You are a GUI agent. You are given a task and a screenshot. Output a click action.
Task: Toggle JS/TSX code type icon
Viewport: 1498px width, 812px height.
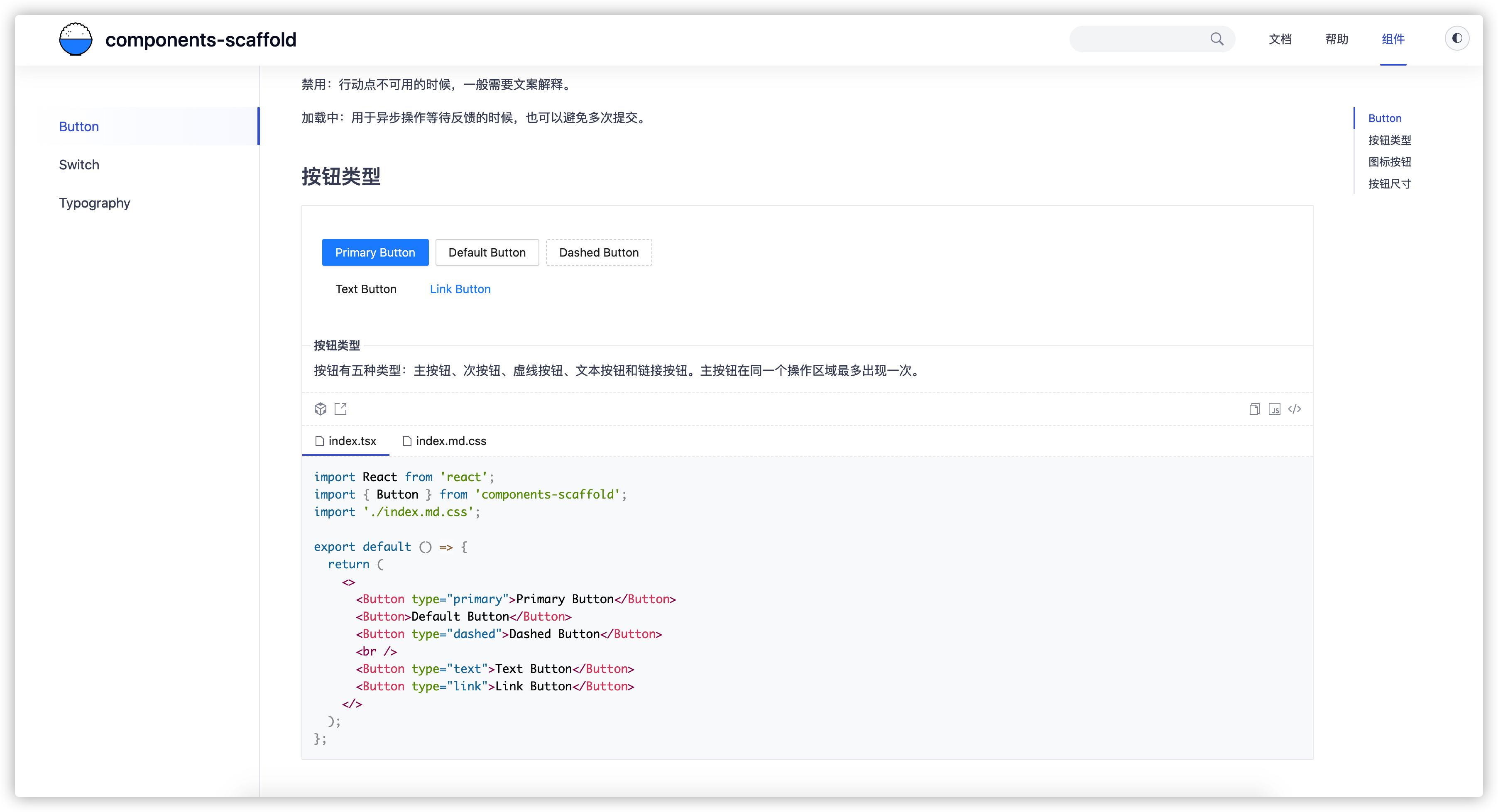pyautogui.click(x=1274, y=409)
